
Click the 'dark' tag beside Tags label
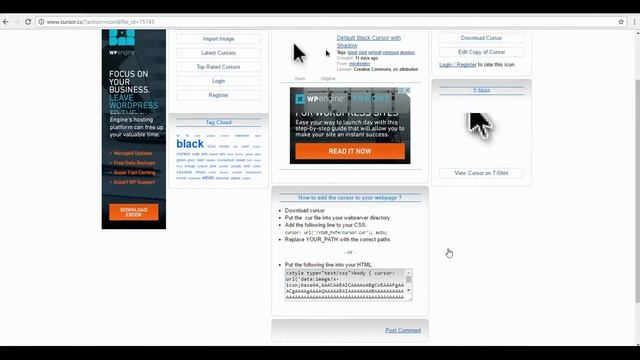(362, 53)
